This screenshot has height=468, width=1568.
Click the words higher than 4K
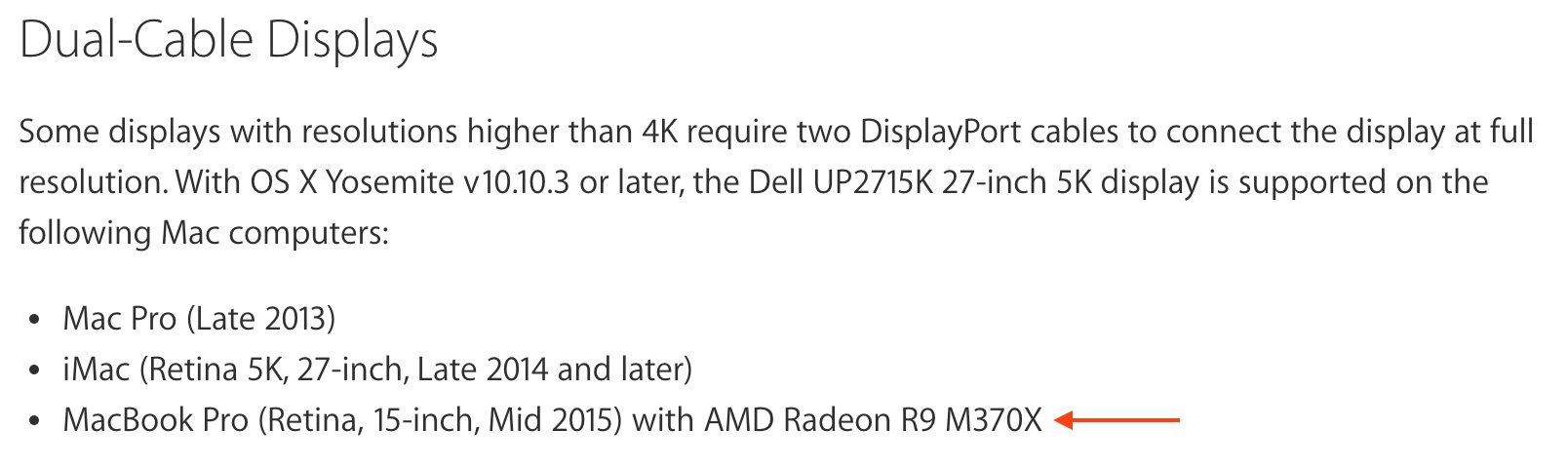572,132
